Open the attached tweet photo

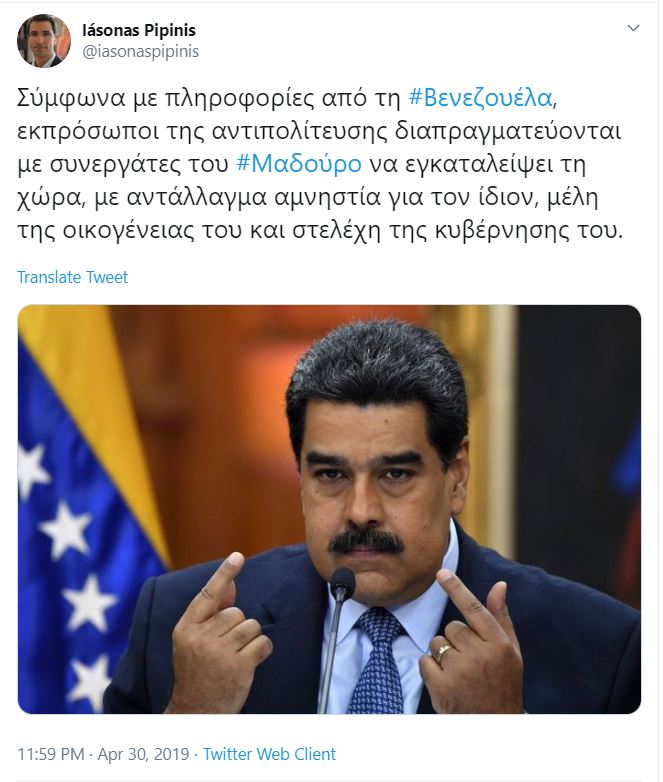[x=329, y=509]
